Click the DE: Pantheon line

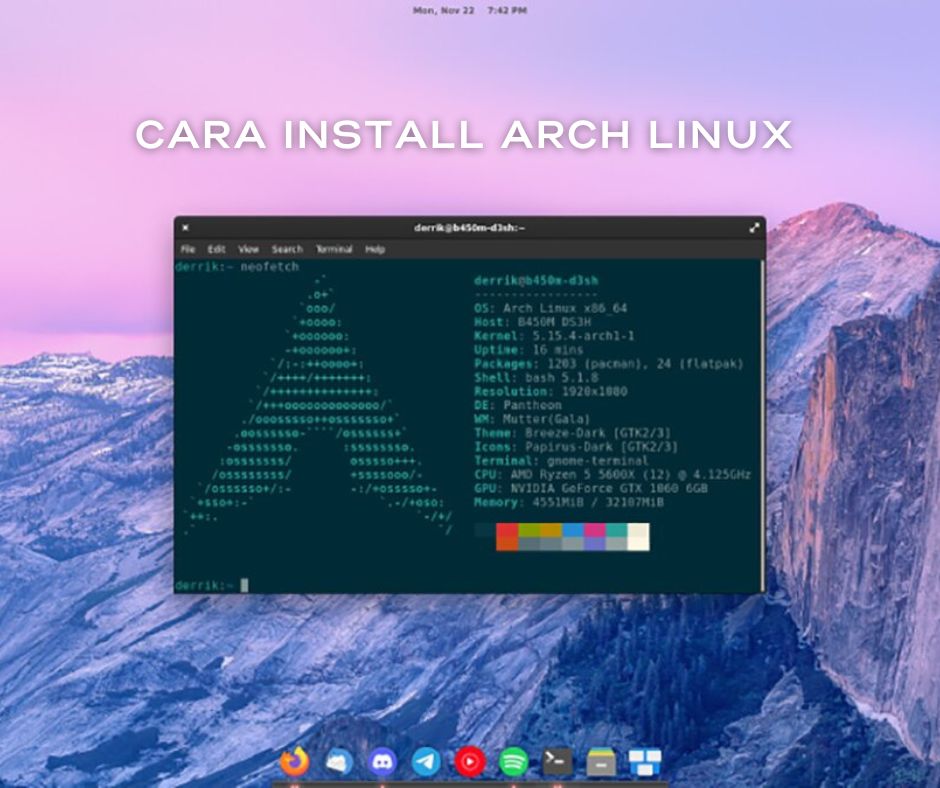click(517, 405)
